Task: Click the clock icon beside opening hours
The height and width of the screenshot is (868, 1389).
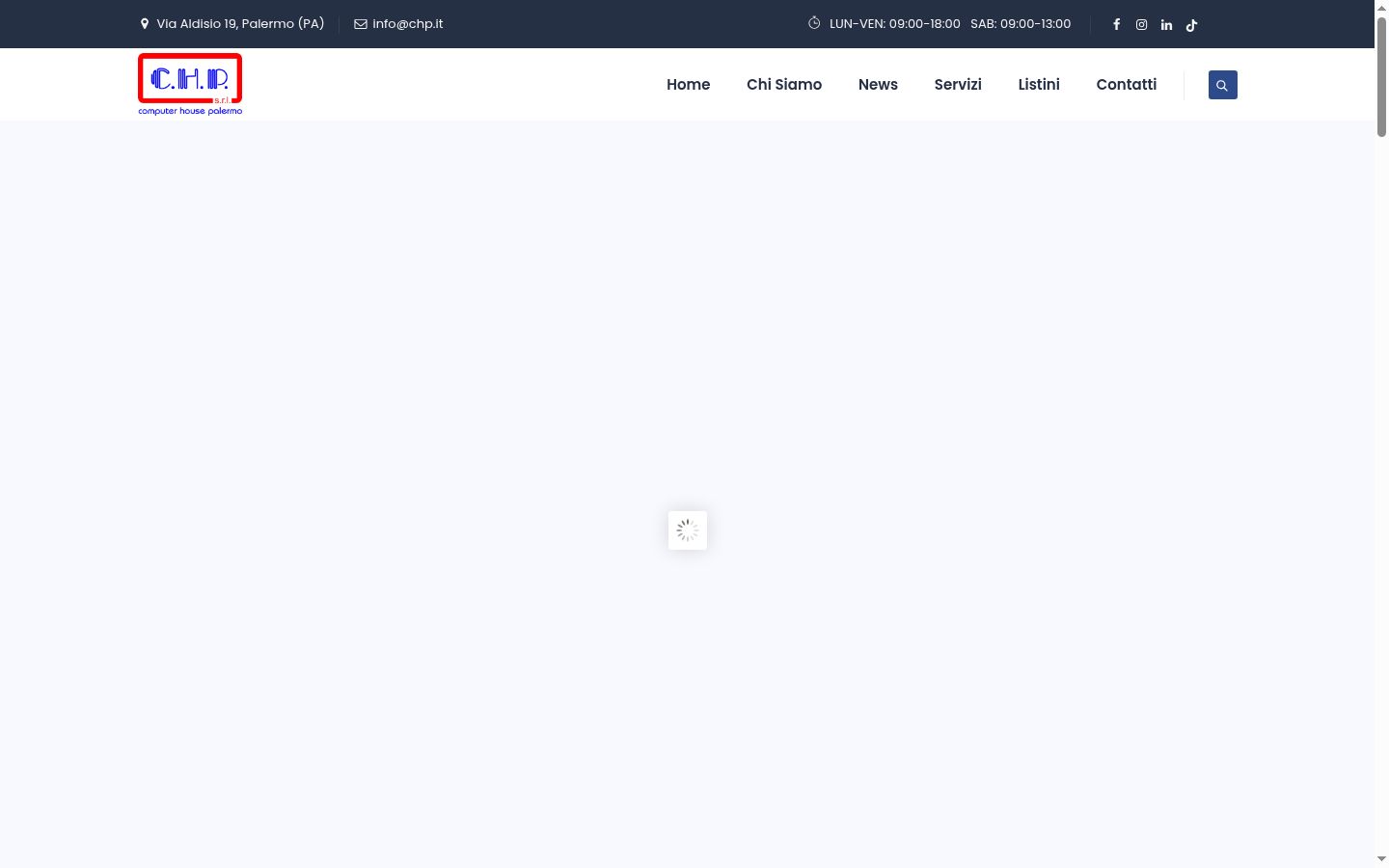Action: [814, 23]
